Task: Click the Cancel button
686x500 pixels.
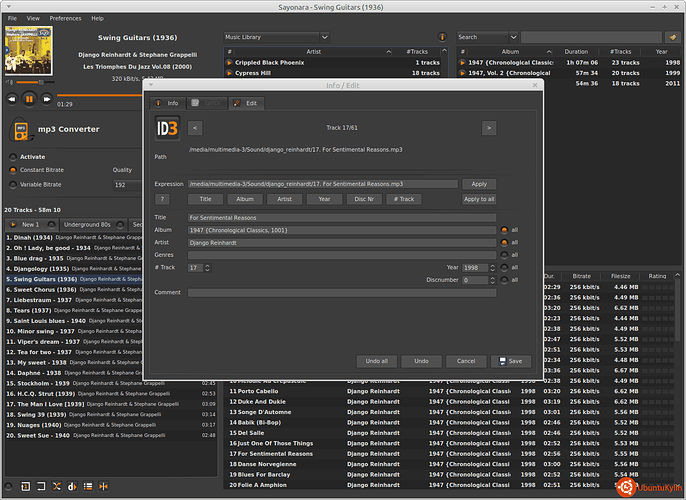Action: pos(466,361)
